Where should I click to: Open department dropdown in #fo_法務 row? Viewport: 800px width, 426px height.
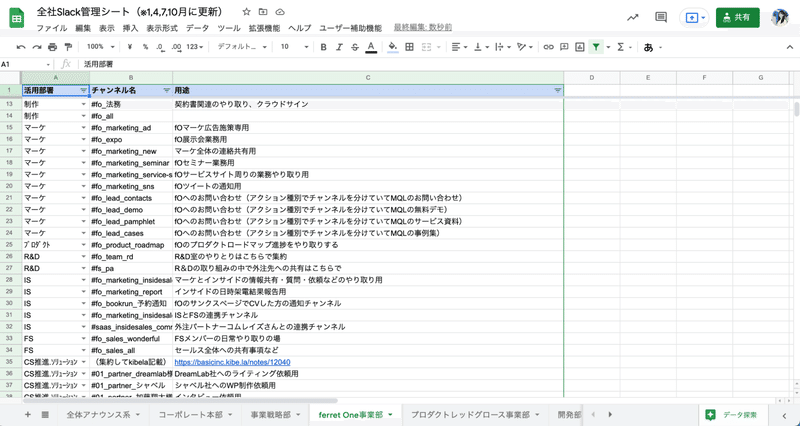84,104
